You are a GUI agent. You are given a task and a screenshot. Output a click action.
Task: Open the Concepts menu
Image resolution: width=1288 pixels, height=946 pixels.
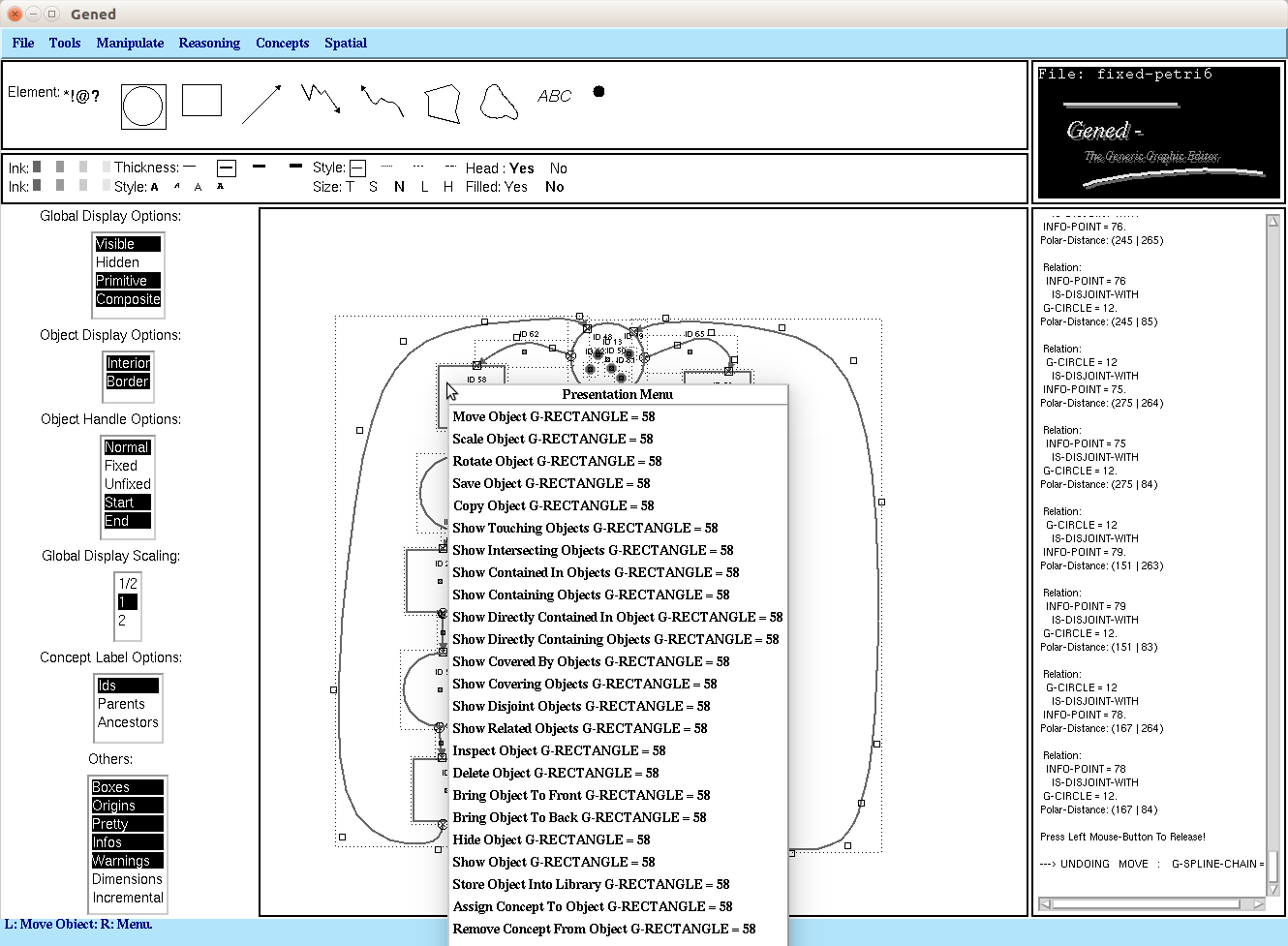click(x=283, y=43)
